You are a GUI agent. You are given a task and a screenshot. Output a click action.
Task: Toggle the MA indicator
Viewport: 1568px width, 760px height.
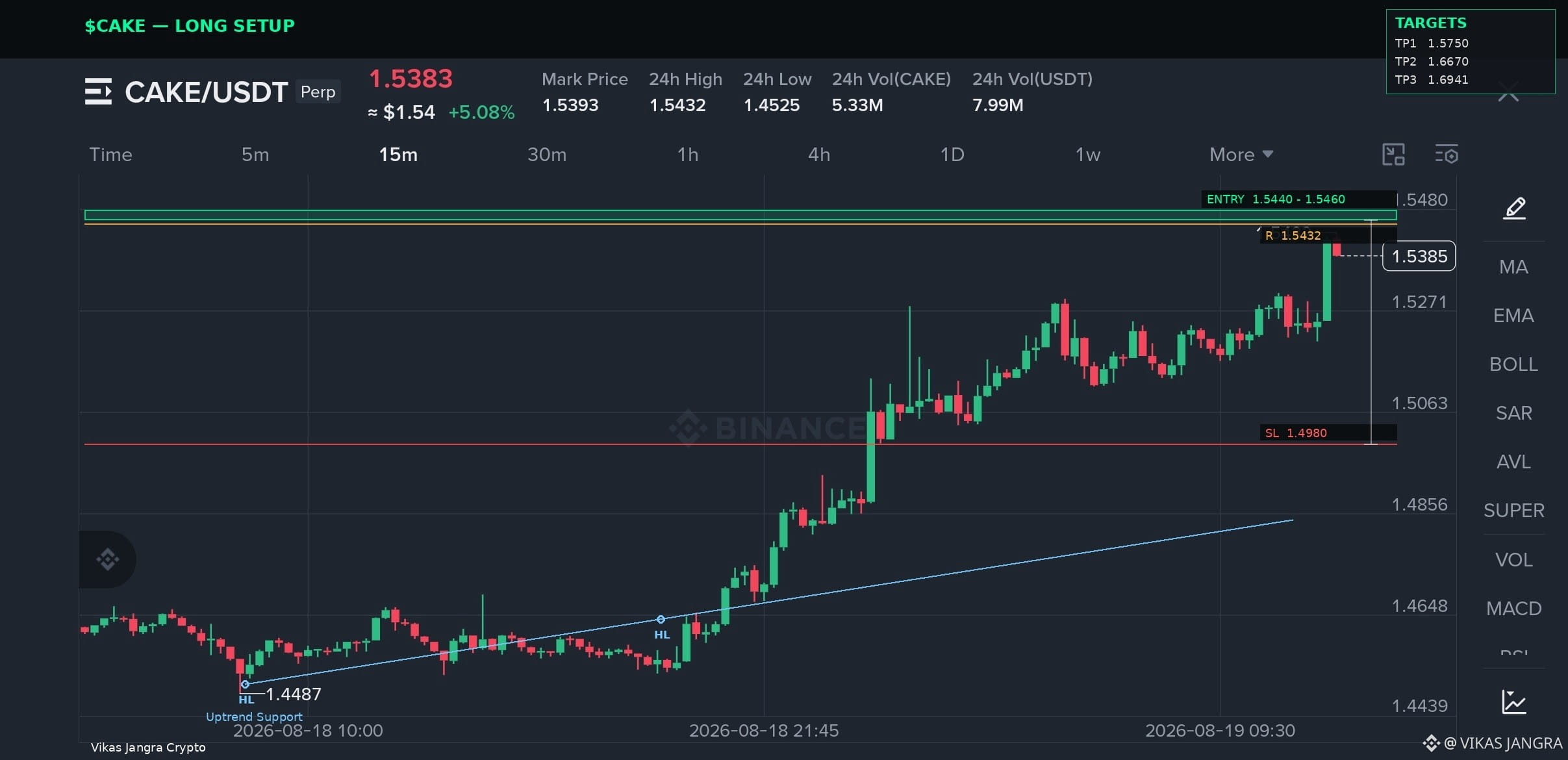(x=1513, y=267)
